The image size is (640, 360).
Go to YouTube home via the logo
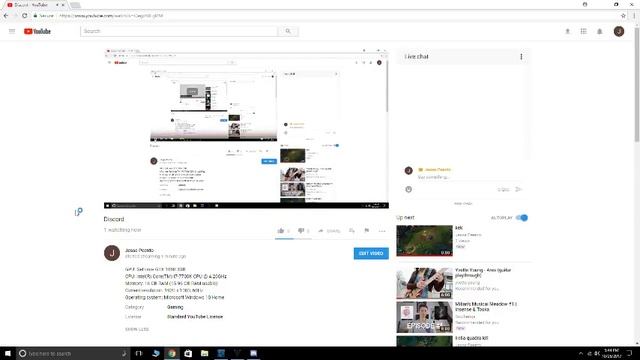point(37,31)
